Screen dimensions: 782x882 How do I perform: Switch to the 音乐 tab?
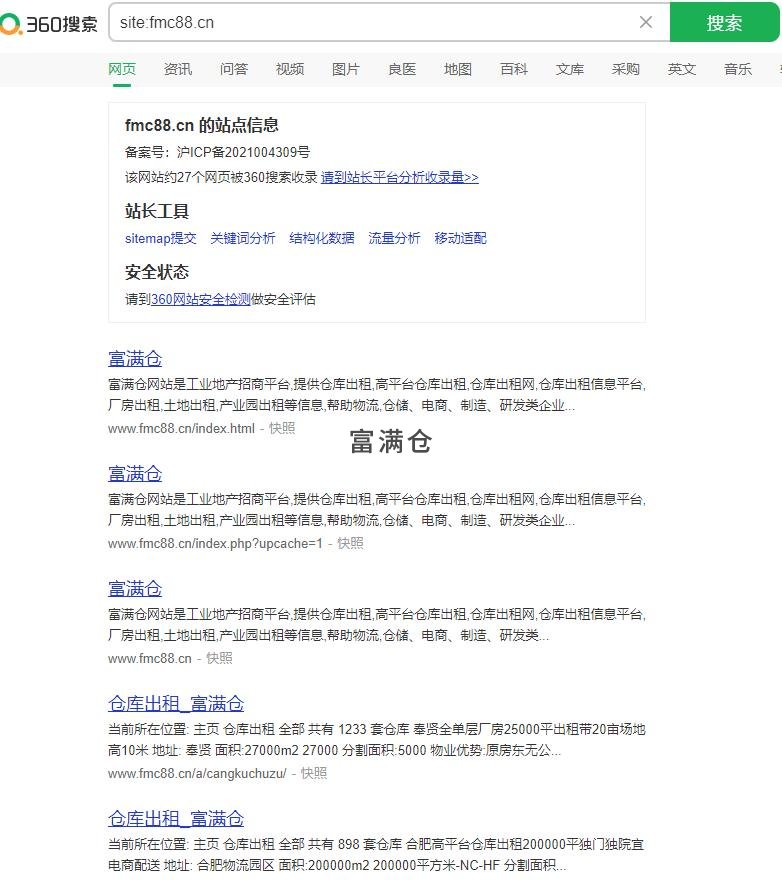click(738, 69)
